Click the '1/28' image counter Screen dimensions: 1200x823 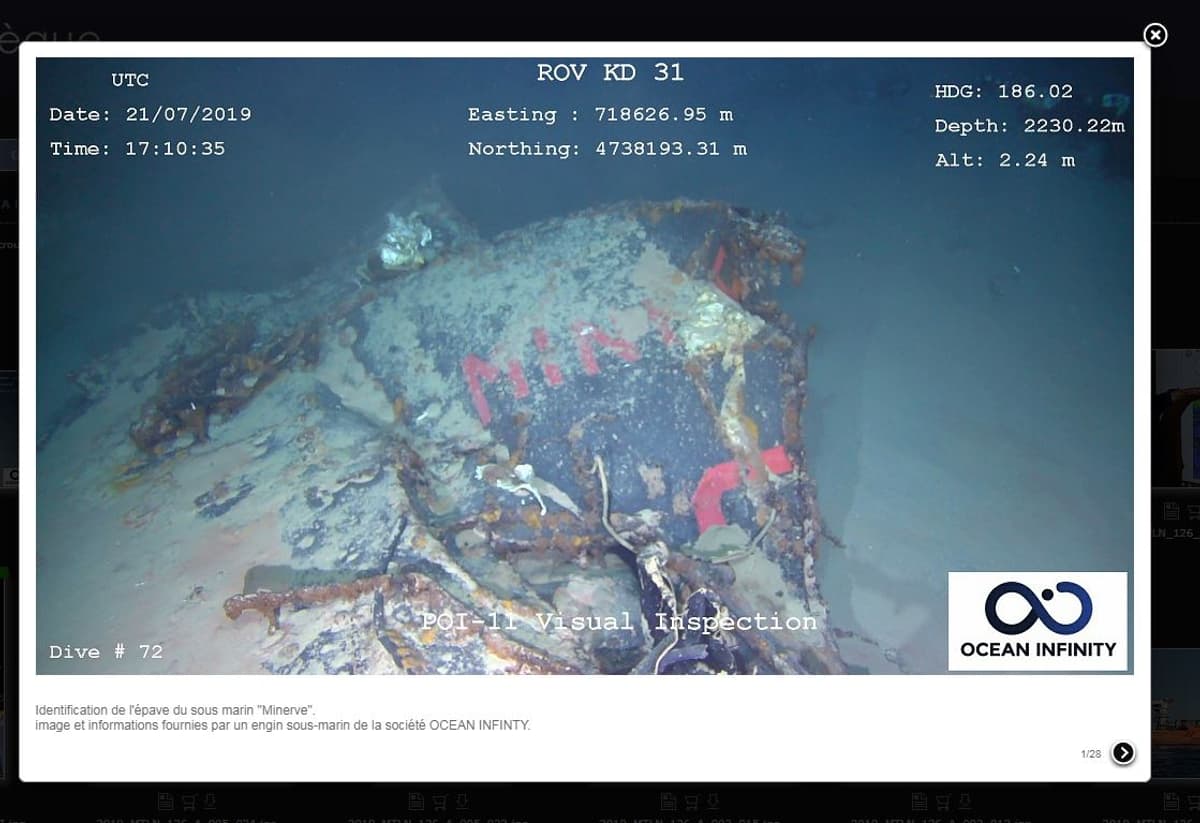(1091, 754)
